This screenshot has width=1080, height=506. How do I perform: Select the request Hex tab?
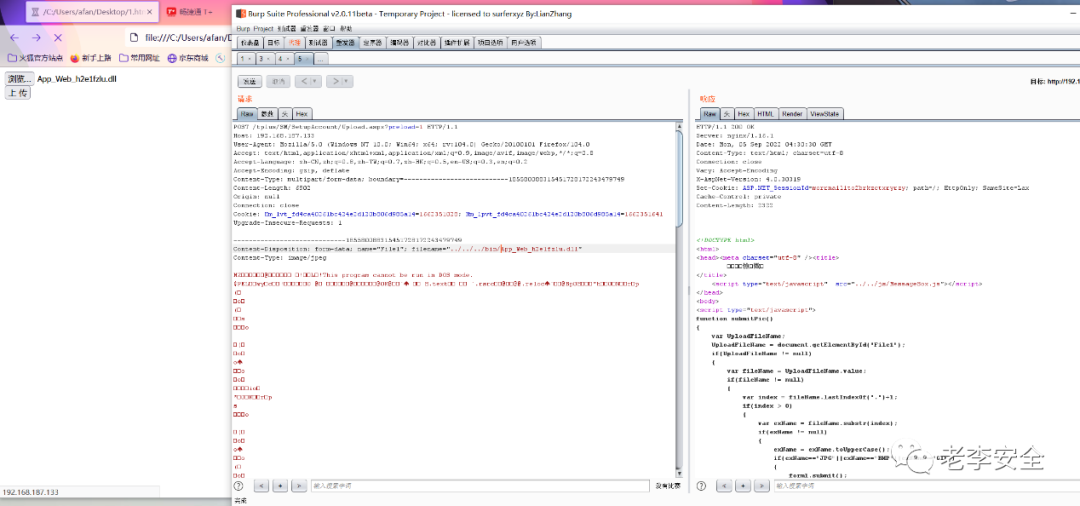[x=302, y=114]
